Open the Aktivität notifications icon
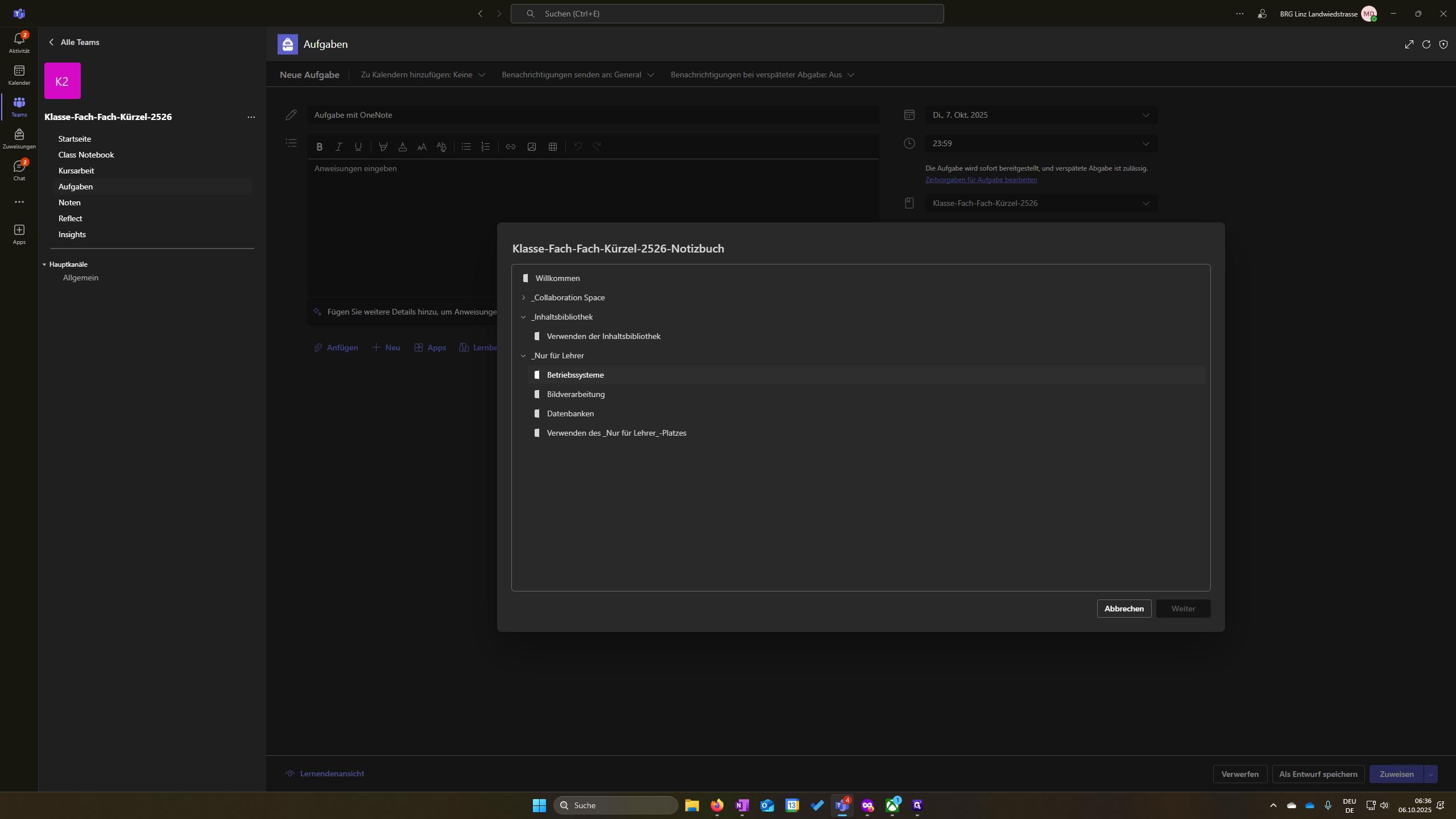 (19, 43)
